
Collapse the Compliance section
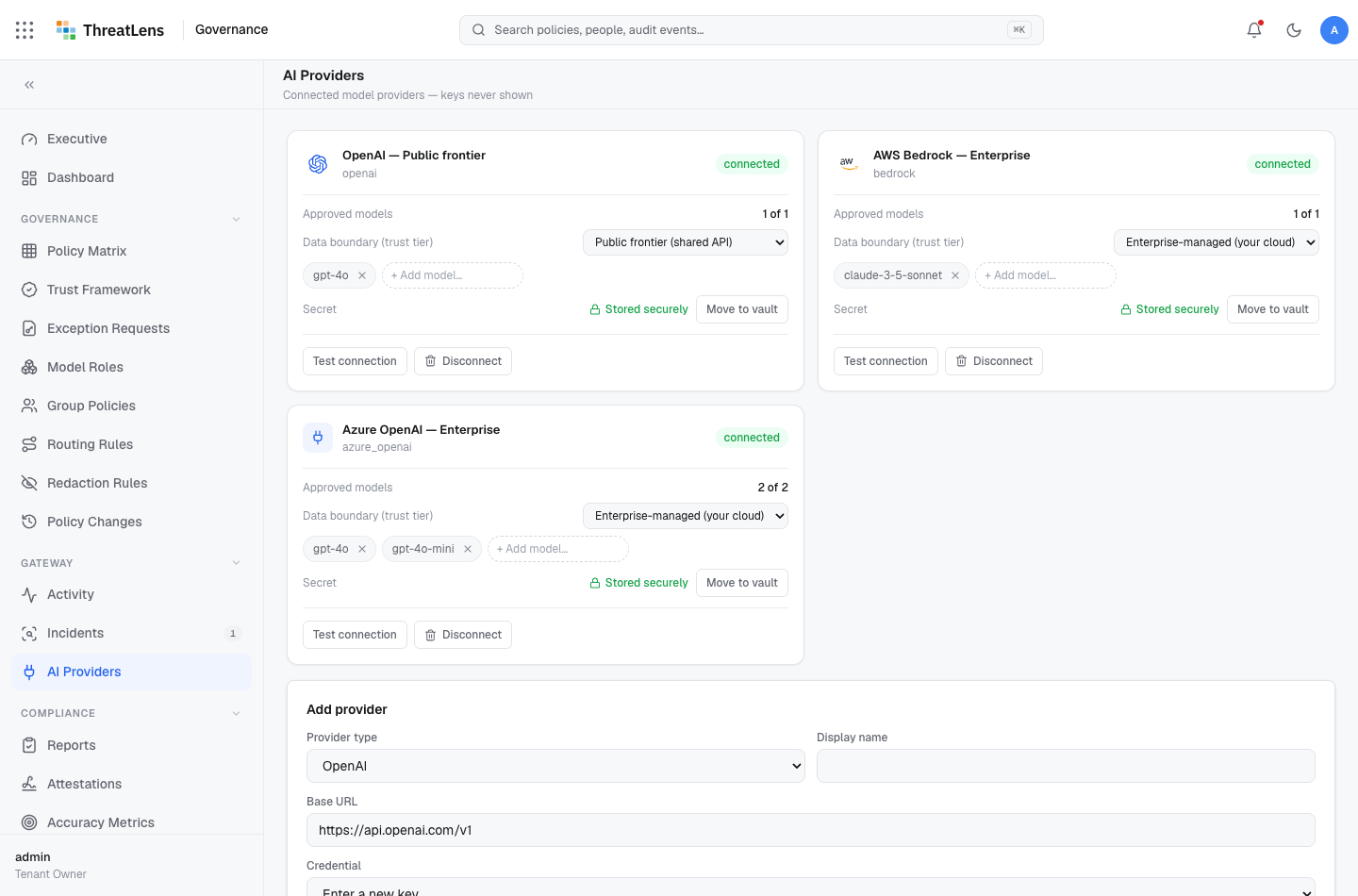[x=236, y=713]
